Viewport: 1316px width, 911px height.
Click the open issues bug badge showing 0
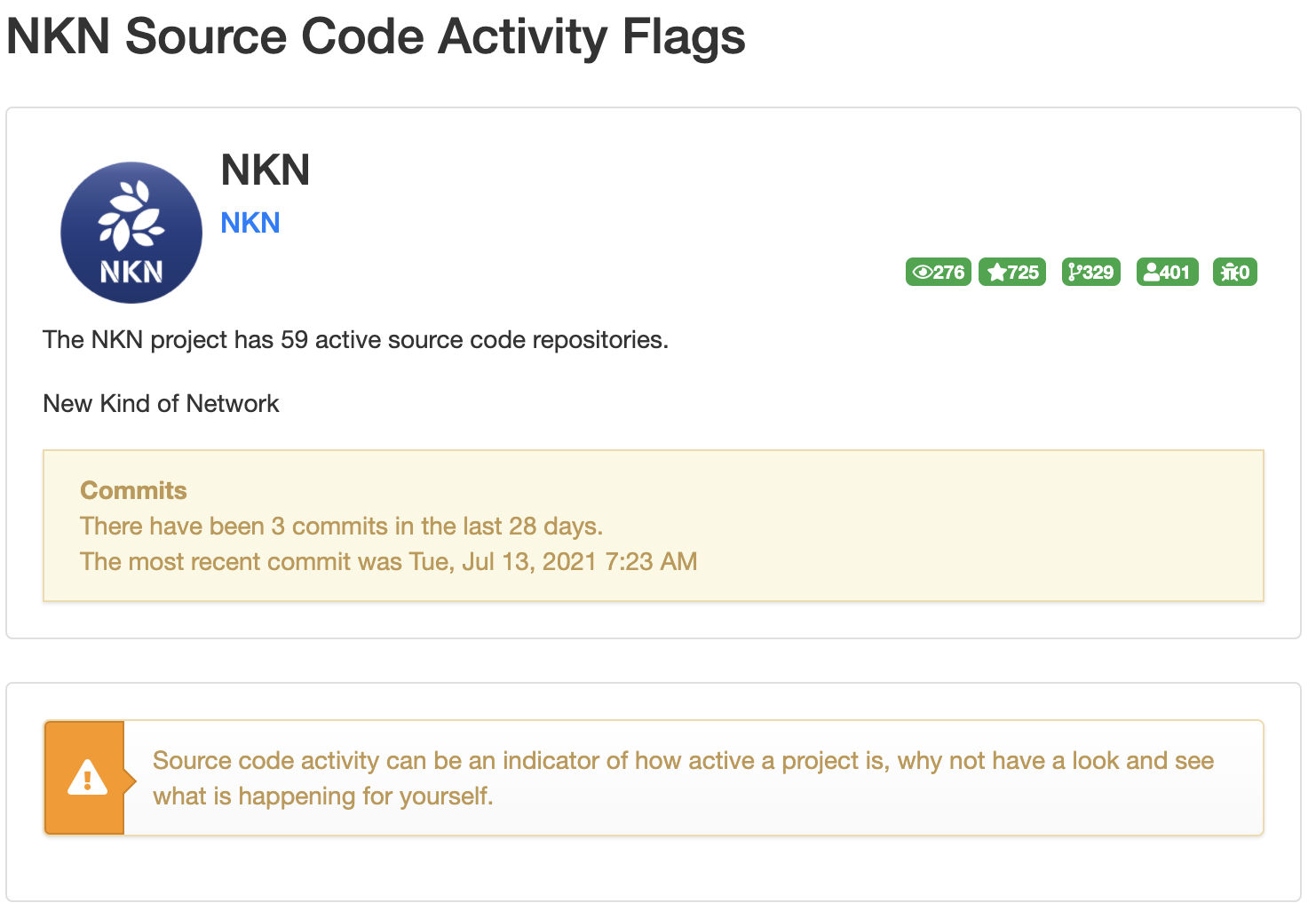(x=1235, y=272)
